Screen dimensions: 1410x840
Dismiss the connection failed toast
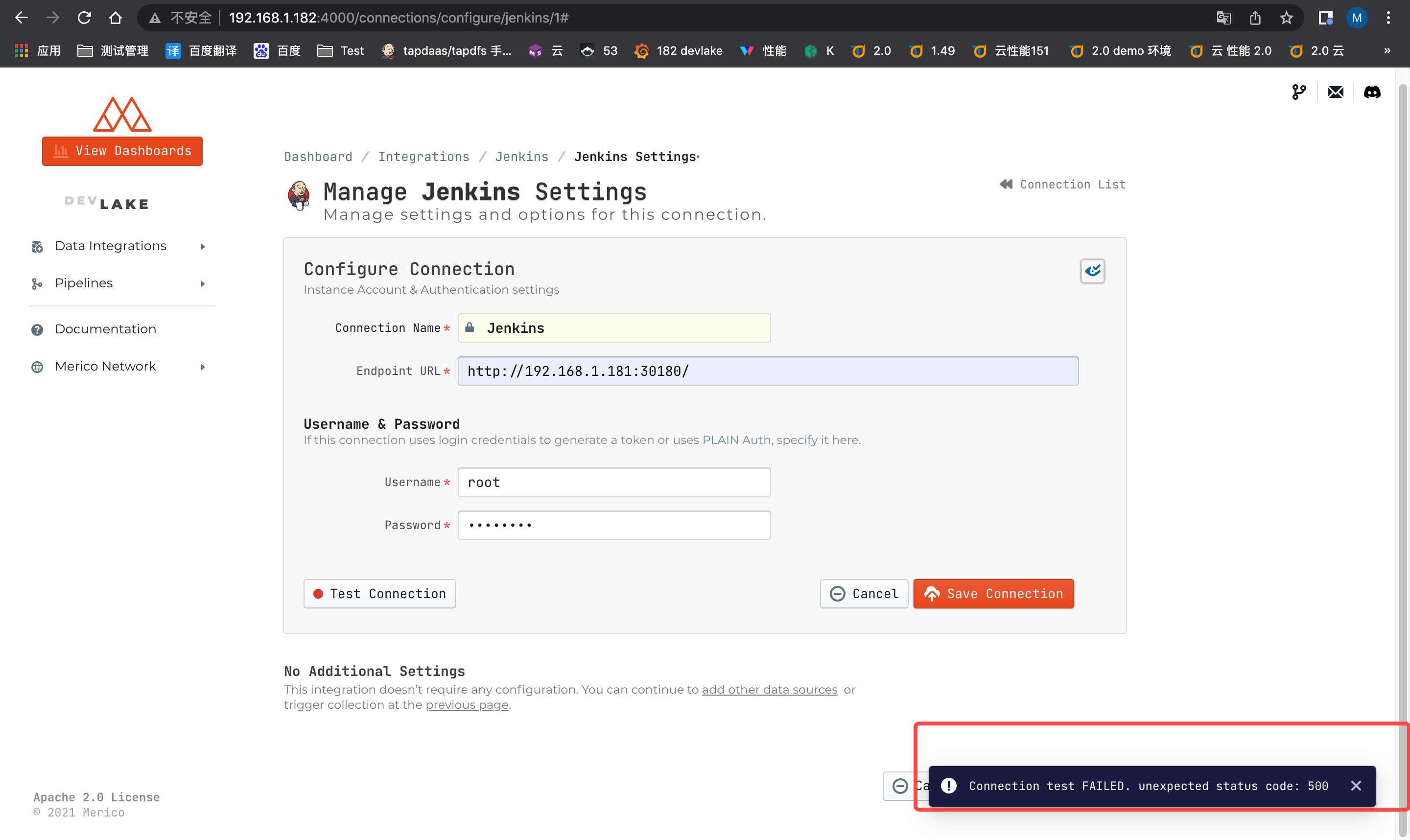1356,786
